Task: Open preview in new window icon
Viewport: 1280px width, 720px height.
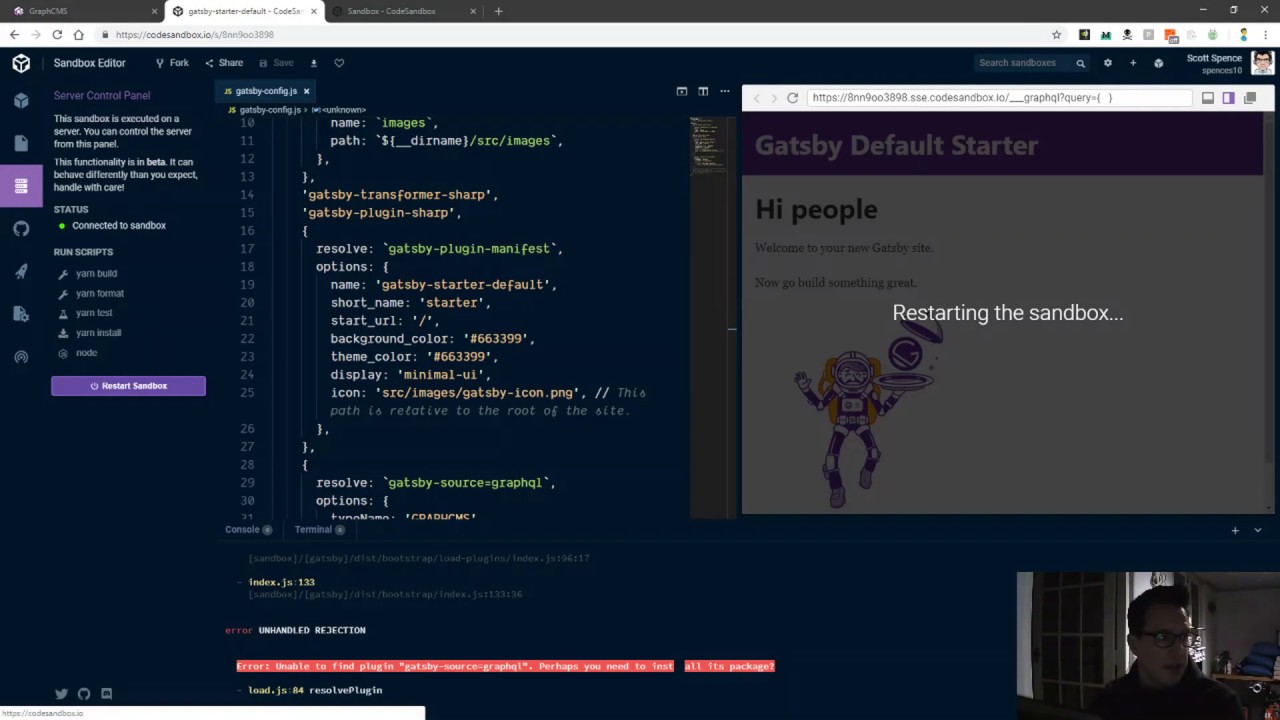Action: click(x=1250, y=98)
